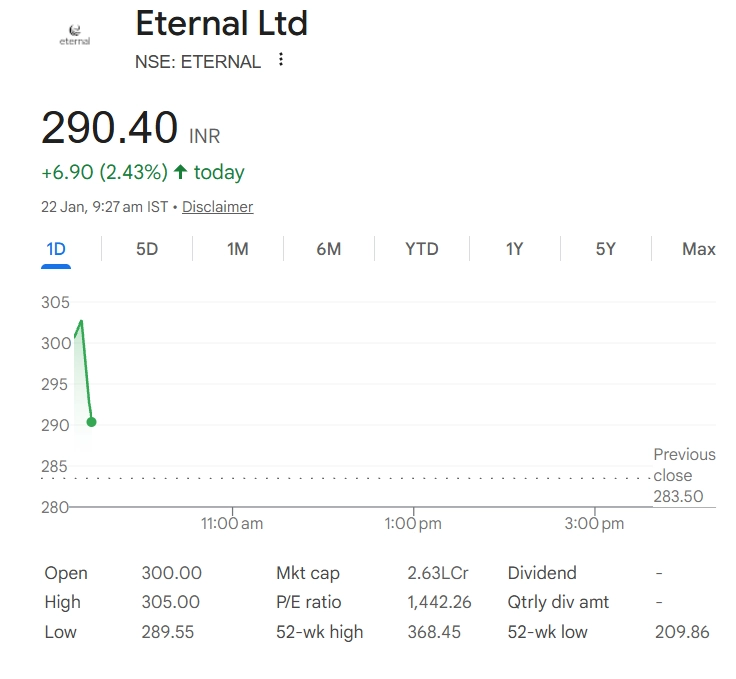The width and height of the screenshot is (736, 679).
Task: Click the Eternal Ltd heading
Action: point(221,23)
